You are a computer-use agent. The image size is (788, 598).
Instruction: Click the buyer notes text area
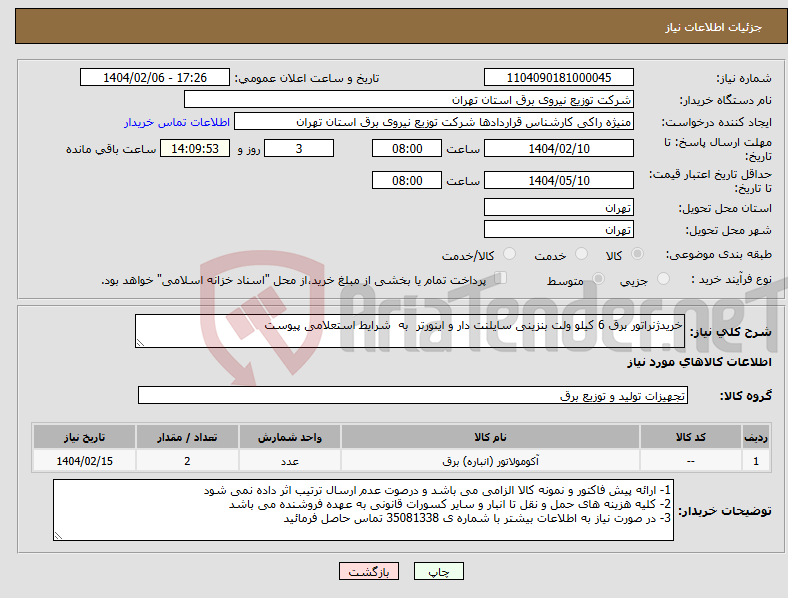363,510
